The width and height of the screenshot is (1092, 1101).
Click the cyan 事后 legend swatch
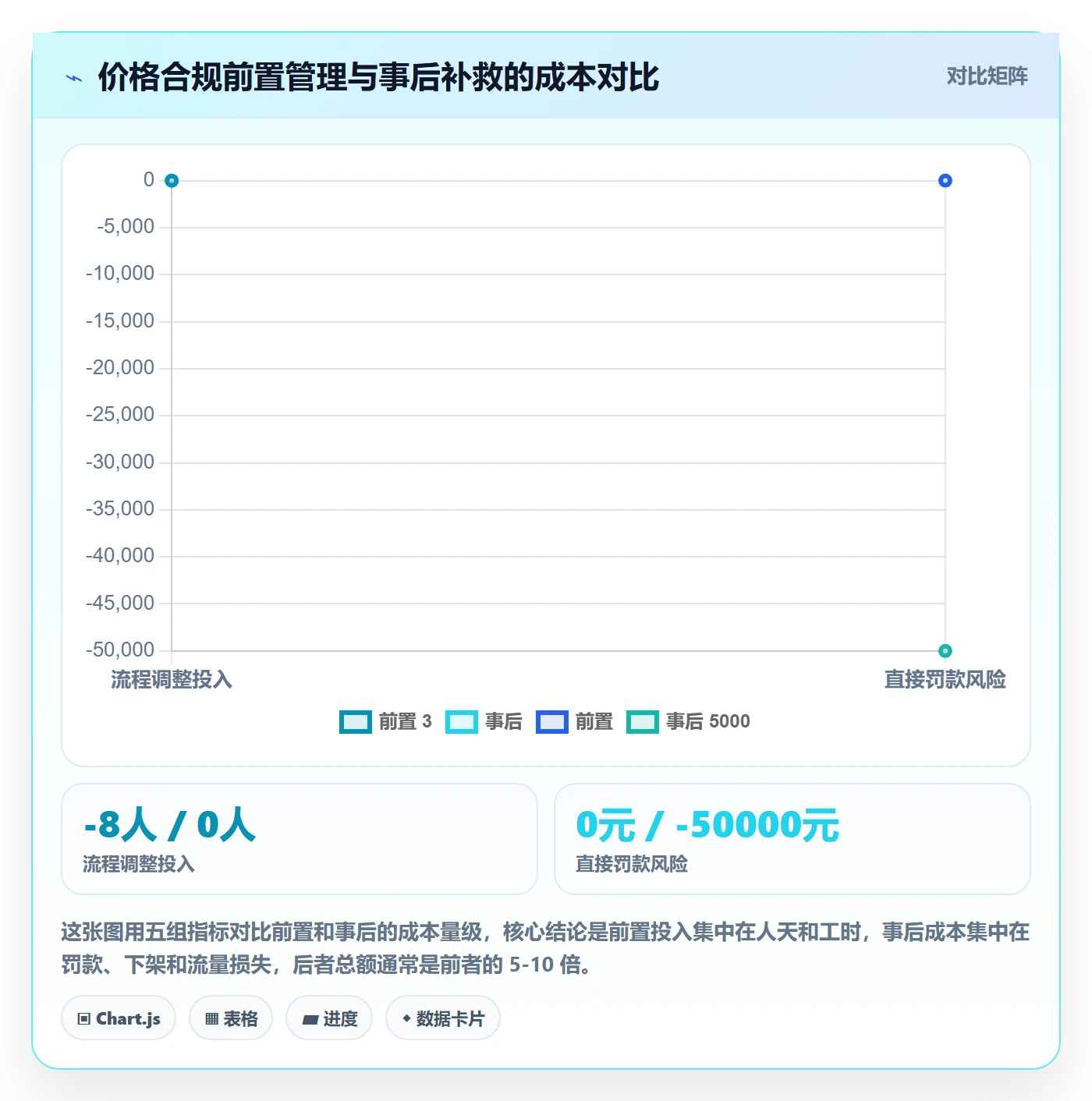[x=461, y=722]
